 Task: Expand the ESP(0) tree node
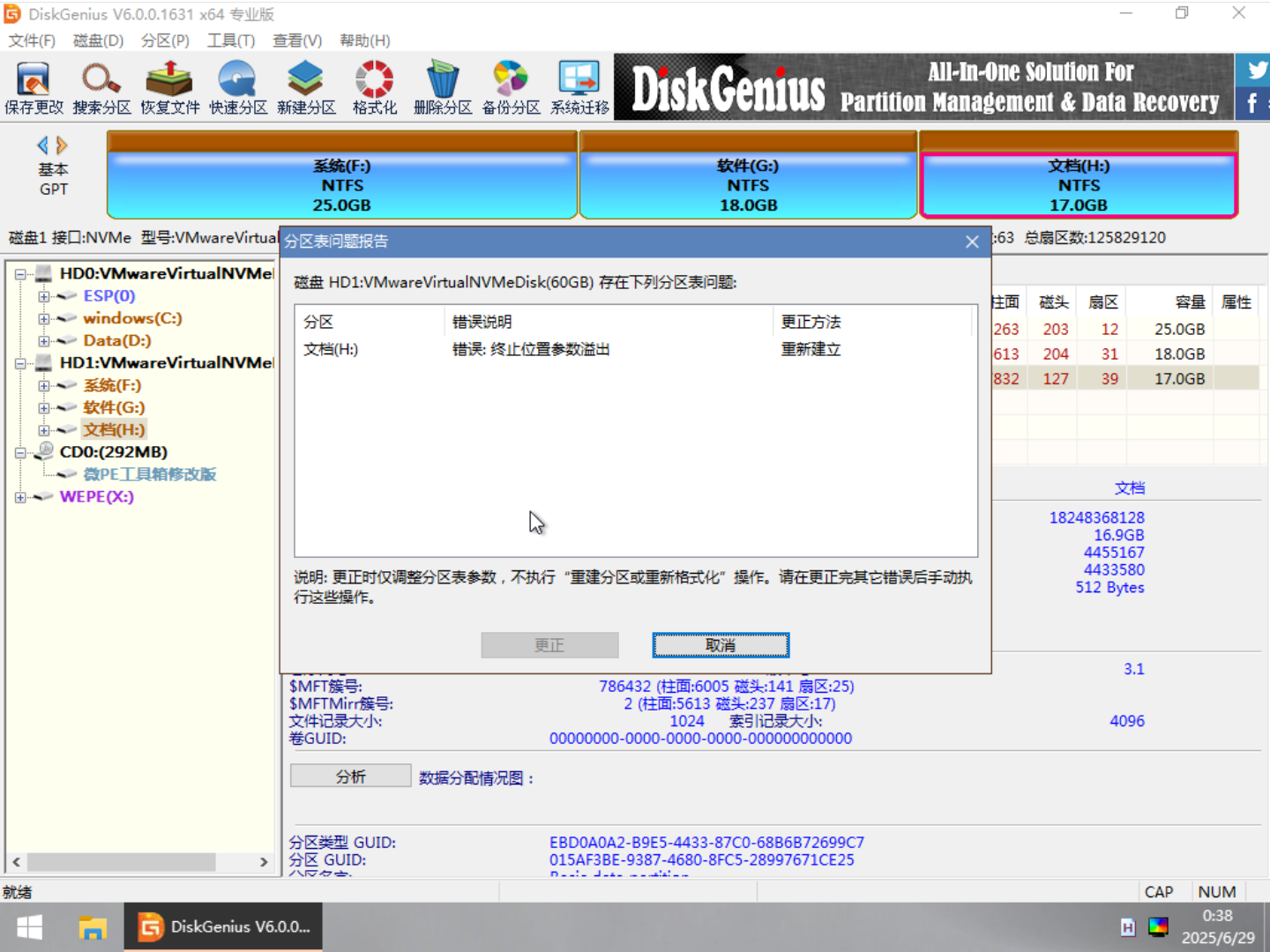click(x=43, y=296)
